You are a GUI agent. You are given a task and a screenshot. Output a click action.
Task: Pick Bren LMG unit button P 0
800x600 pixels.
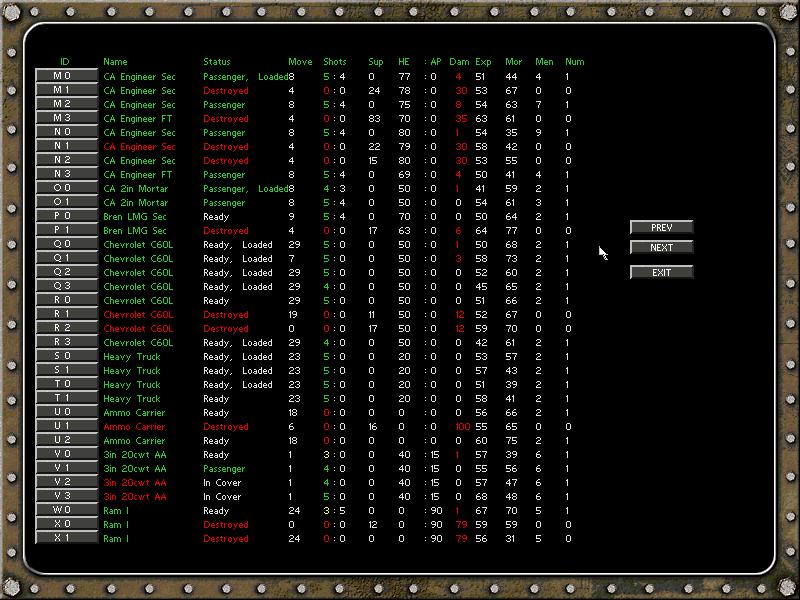point(66,216)
